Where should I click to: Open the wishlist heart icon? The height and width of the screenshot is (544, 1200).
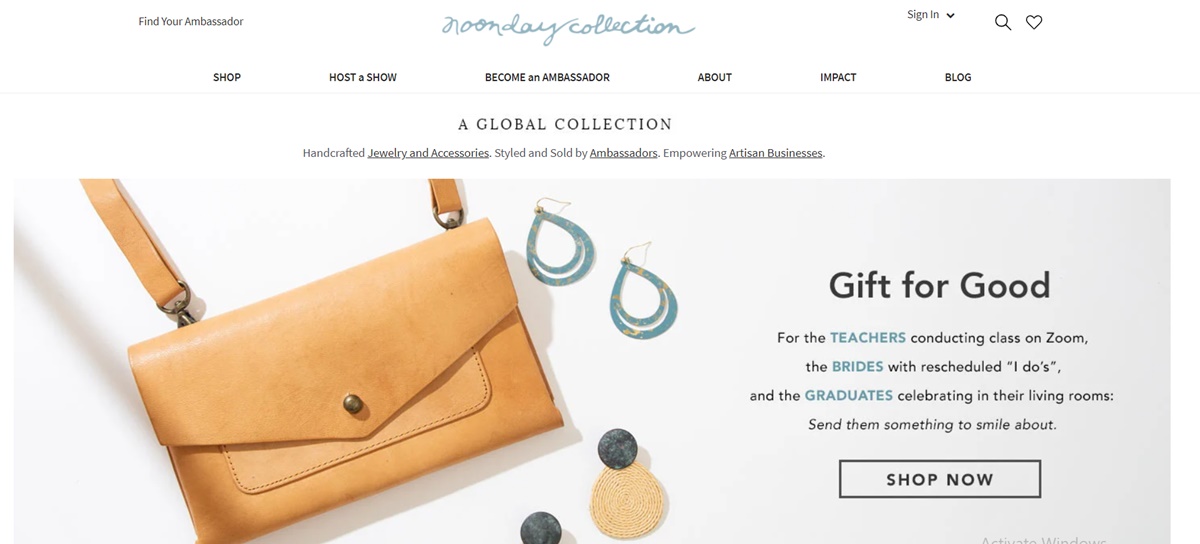point(1034,22)
